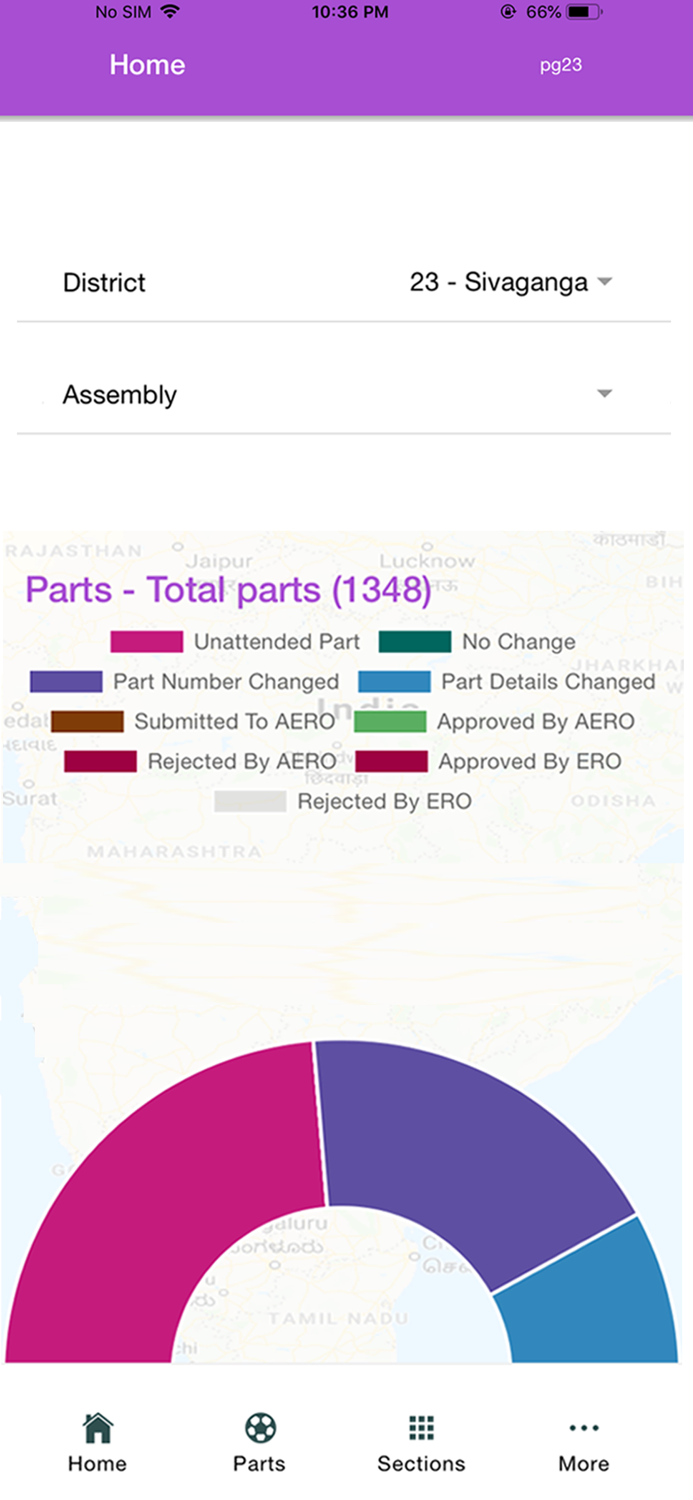
Task: Tap the Home house icon
Action: tap(97, 1428)
